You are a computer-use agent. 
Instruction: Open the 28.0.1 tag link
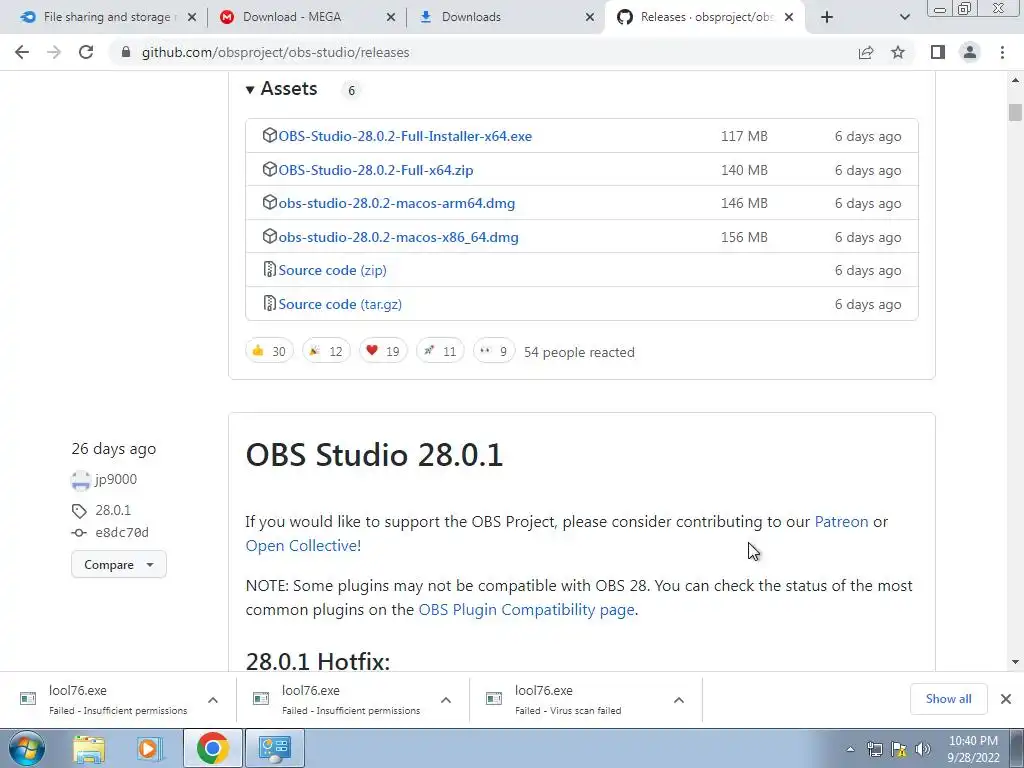point(113,510)
